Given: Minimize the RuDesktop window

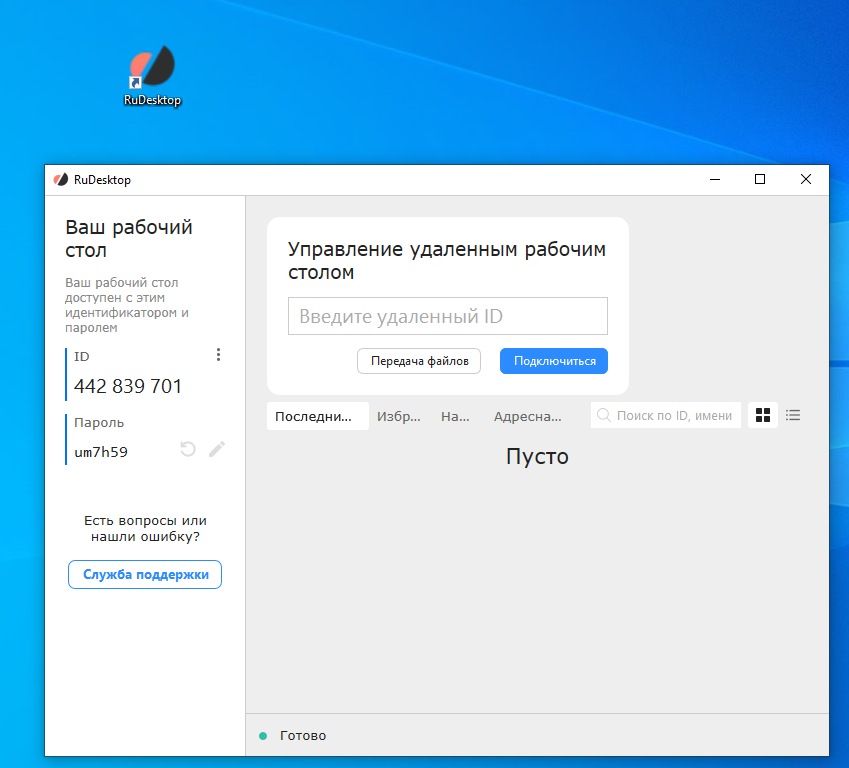Looking at the screenshot, I should tap(715, 179).
